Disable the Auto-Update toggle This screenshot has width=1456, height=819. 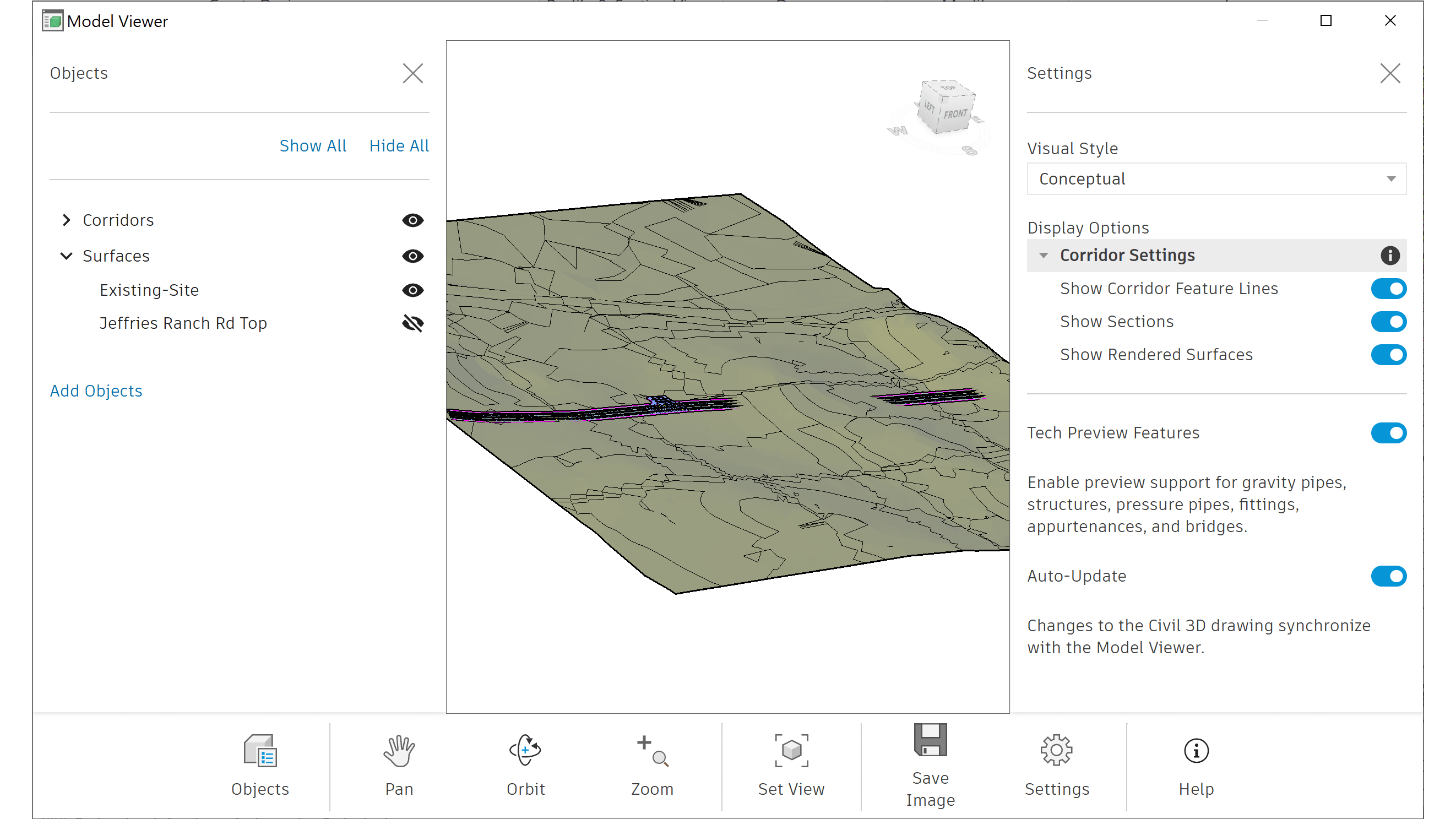point(1389,576)
